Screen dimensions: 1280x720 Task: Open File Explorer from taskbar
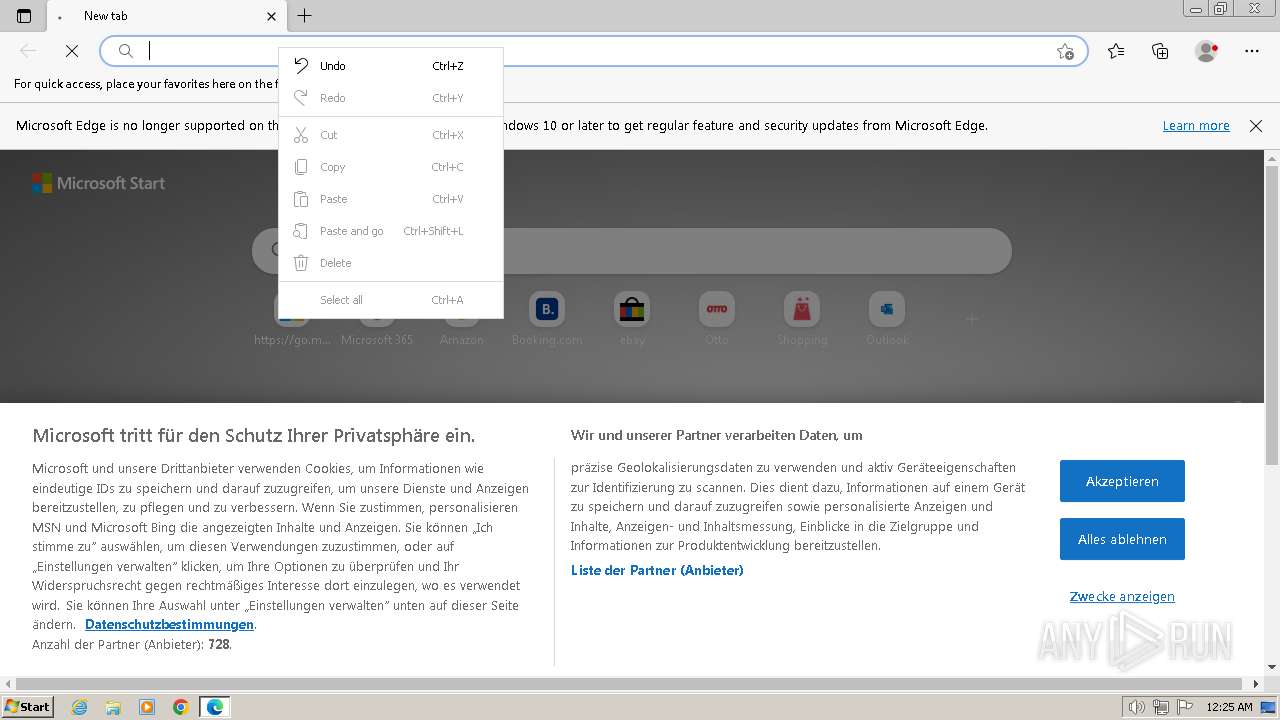(113, 707)
